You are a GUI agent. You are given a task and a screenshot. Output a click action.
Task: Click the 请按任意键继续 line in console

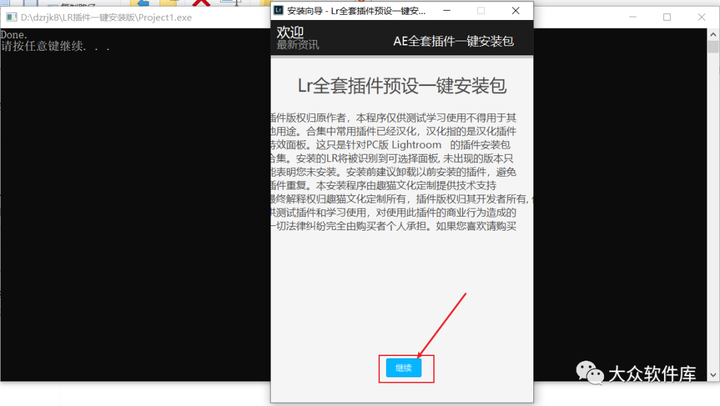click(x=55, y=46)
